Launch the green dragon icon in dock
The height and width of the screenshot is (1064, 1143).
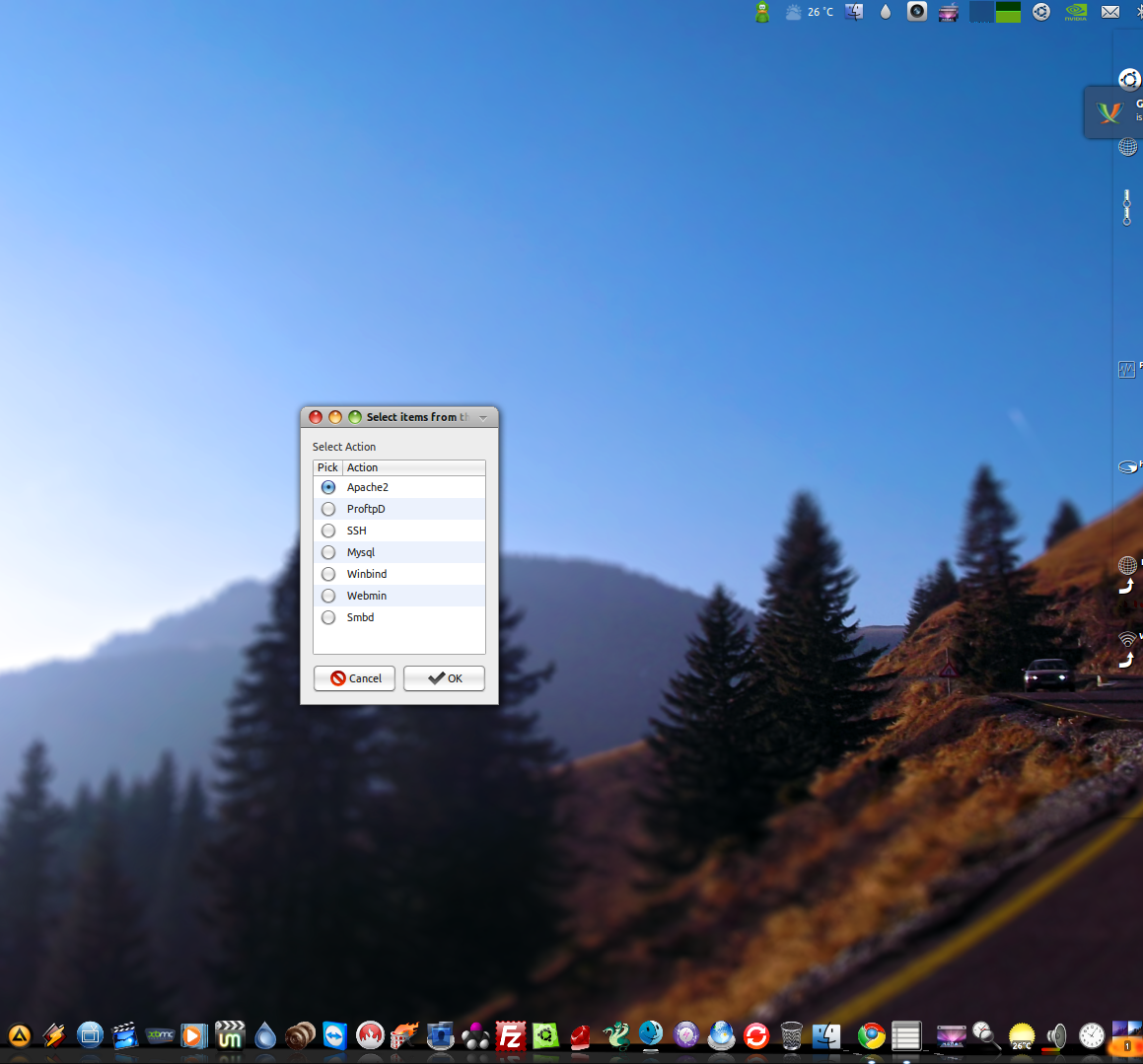pyautogui.click(x=616, y=1035)
